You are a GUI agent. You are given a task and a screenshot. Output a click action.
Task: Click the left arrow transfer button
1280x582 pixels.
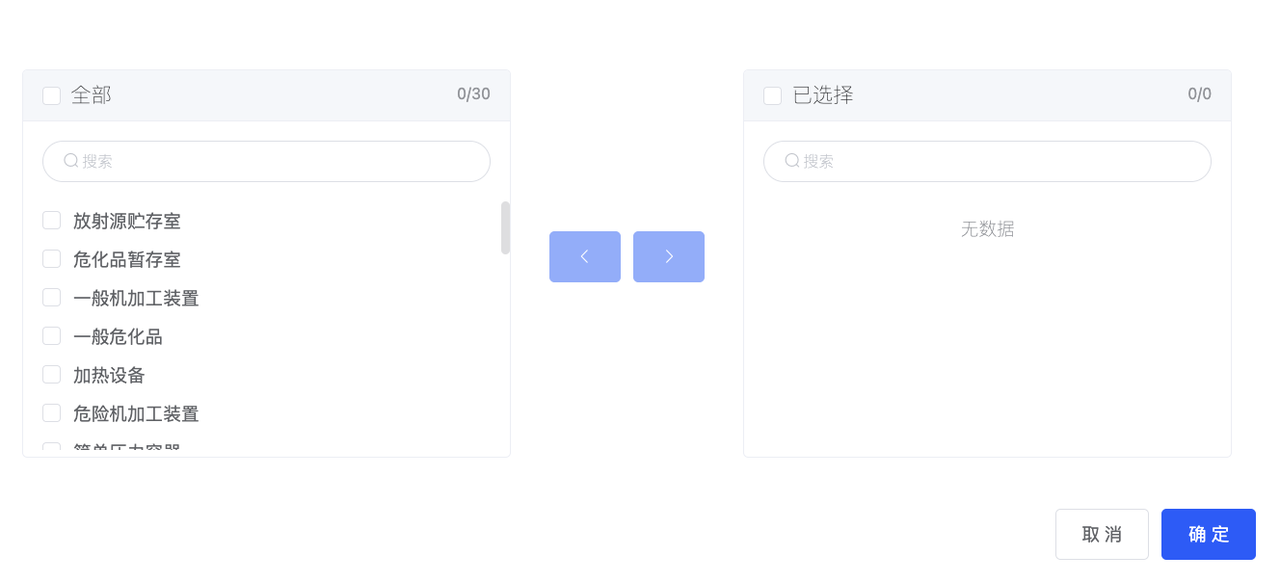point(585,257)
